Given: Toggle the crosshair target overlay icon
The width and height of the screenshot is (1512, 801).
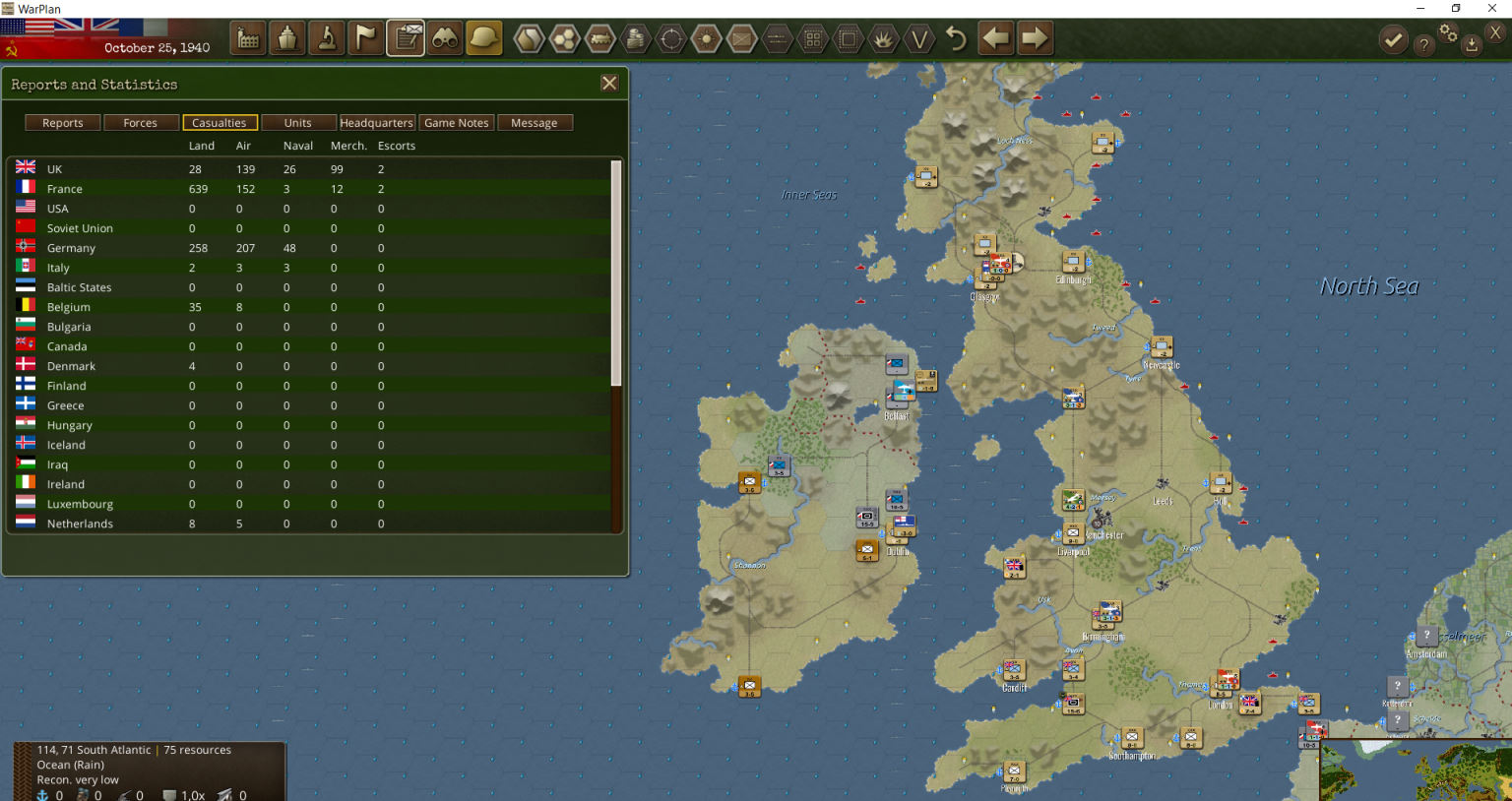Looking at the screenshot, I should [671, 39].
